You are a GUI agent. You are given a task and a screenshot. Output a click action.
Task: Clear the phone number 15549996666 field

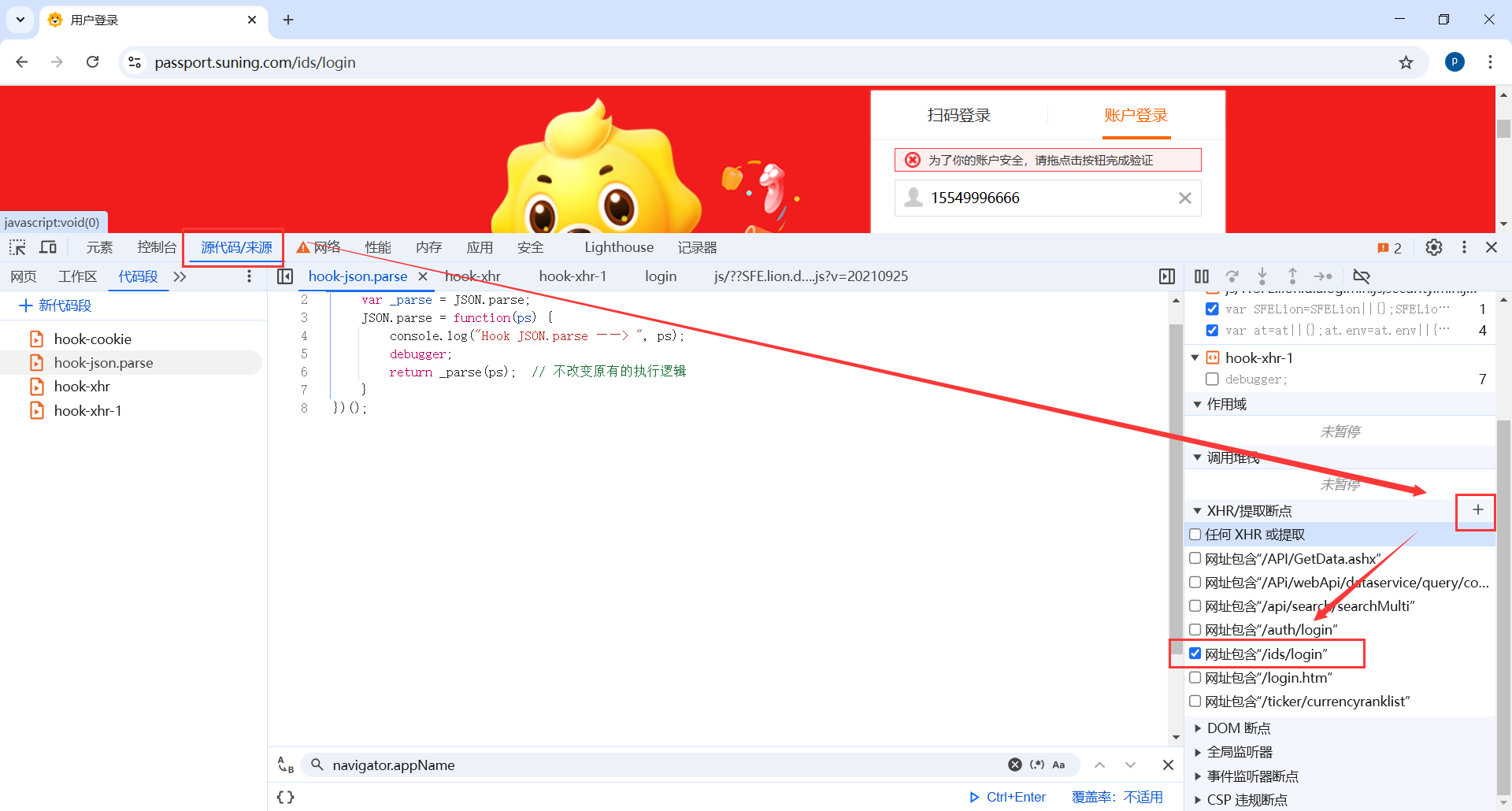pyautogui.click(x=1184, y=198)
